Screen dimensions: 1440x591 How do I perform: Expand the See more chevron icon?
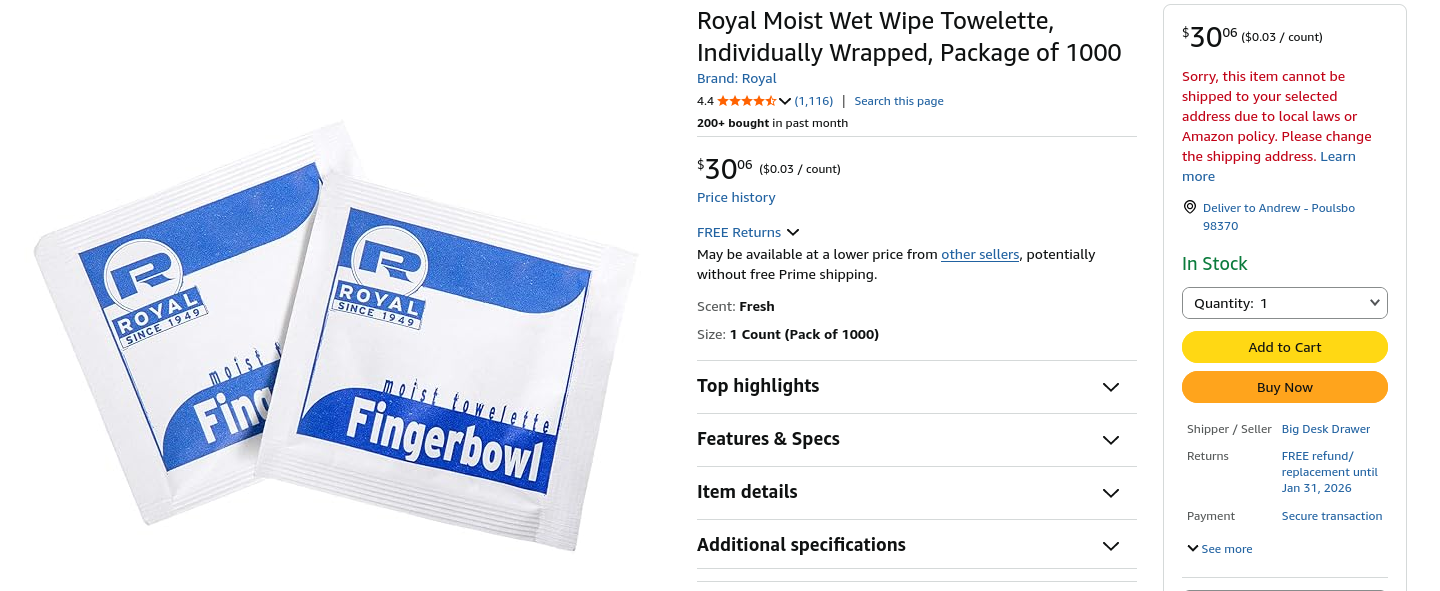1192,549
